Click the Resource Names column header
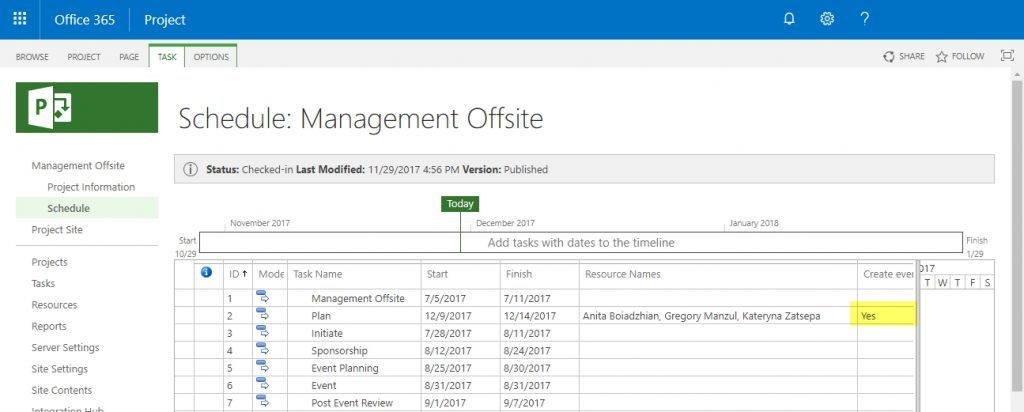Image resolution: width=1024 pixels, height=412 pixels. click(718, 274)
